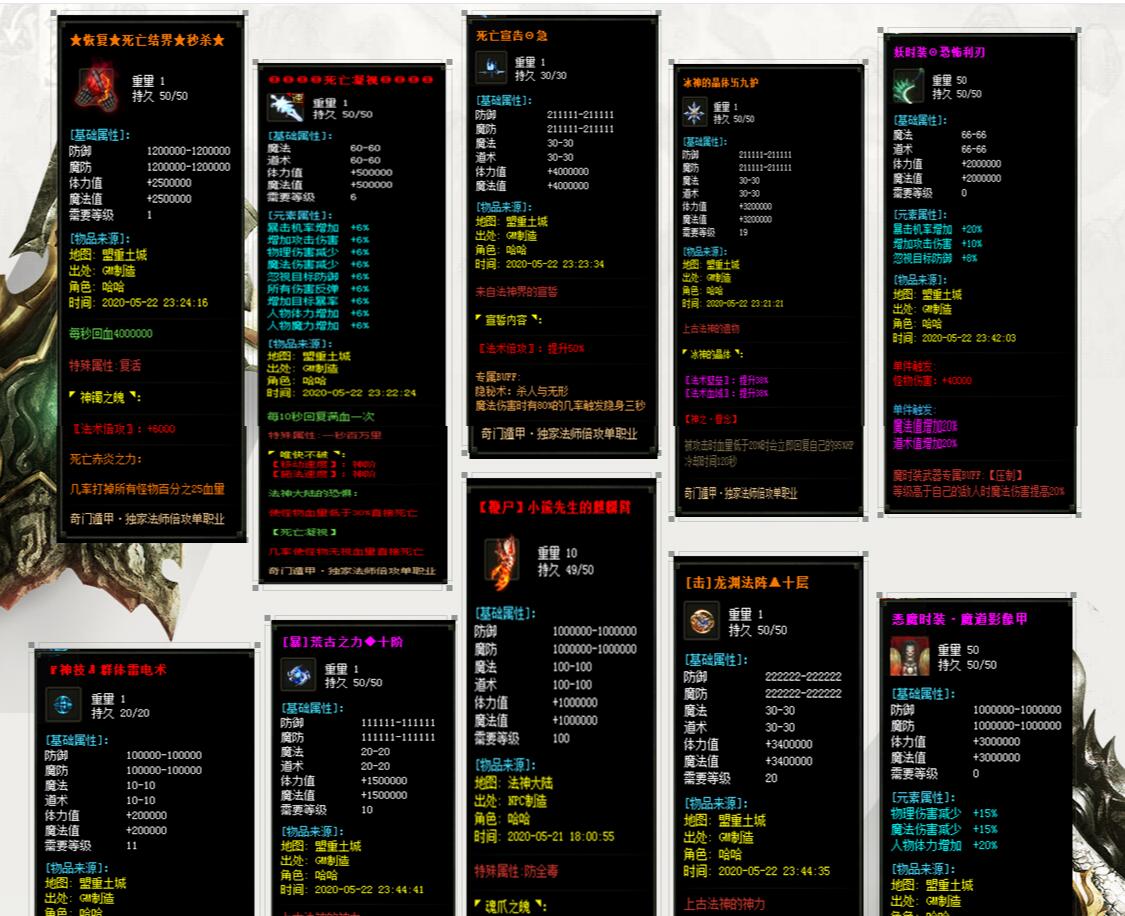Click the ★恢复★死亡结界★秒杀★ title
This screenshot has height=916, width=1125.
[147, 40]
